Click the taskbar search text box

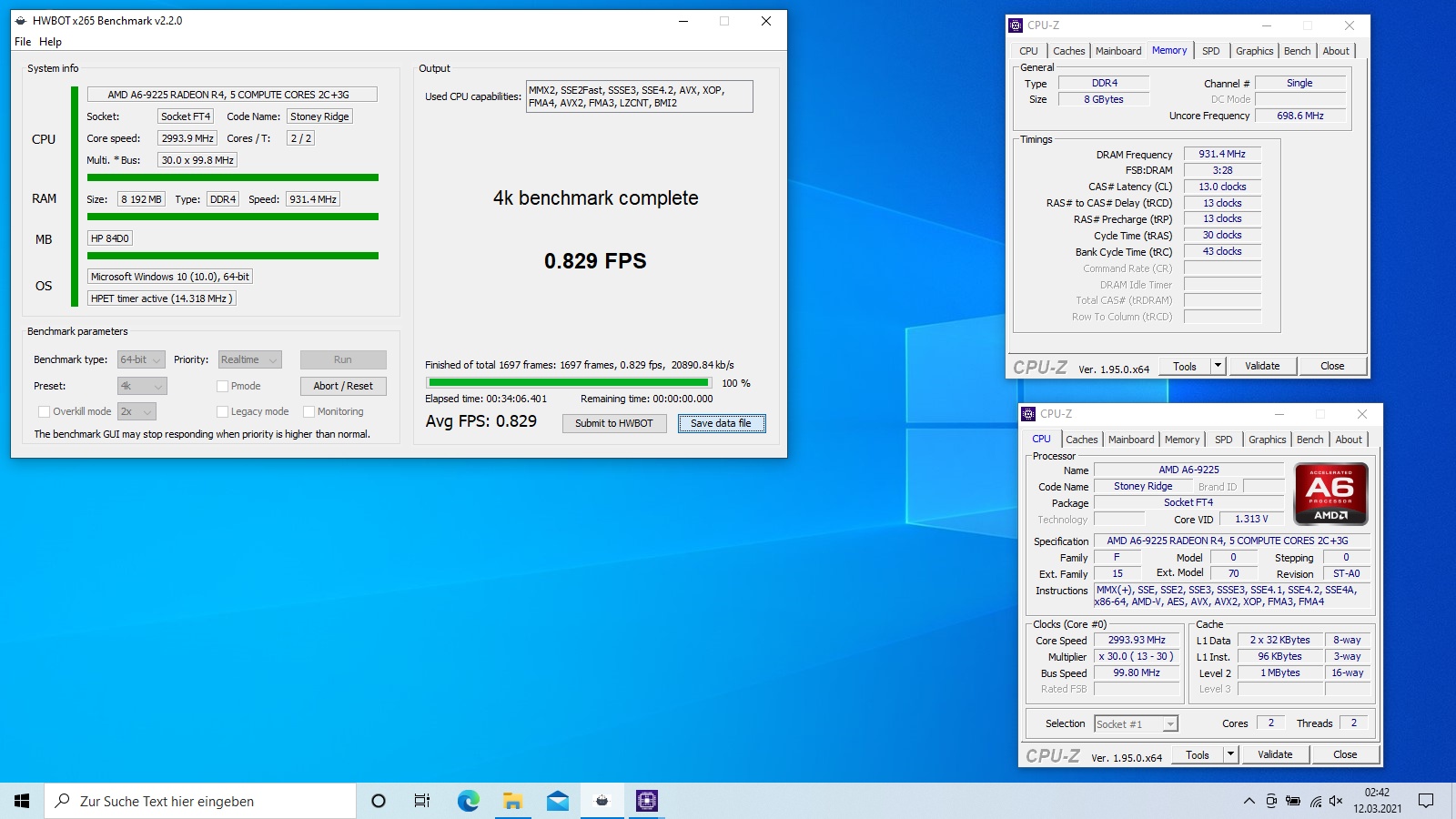[200, 801]
